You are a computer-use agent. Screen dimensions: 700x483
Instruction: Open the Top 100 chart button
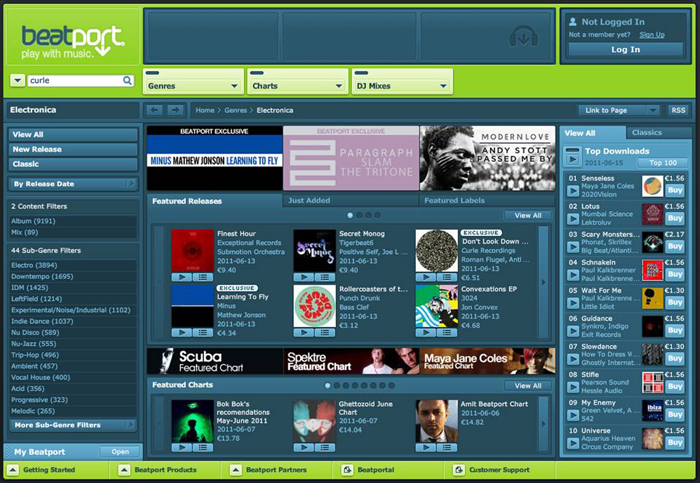point(662,163)
